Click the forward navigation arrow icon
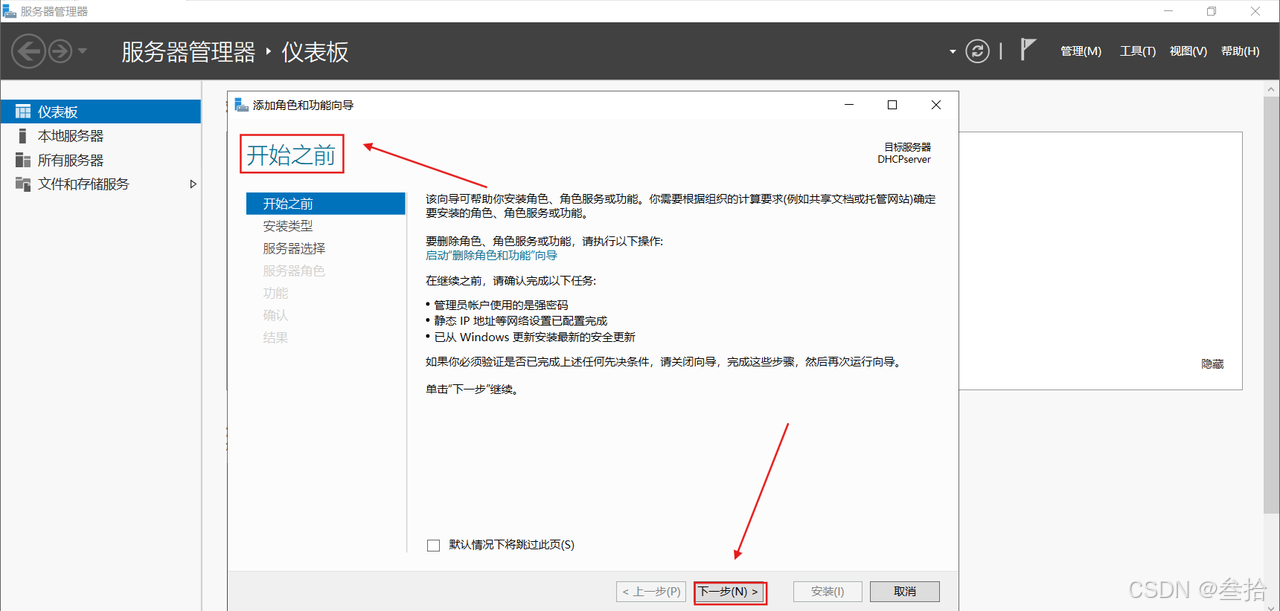This screenshot has width=1280, height=611. tap(60, 51)
